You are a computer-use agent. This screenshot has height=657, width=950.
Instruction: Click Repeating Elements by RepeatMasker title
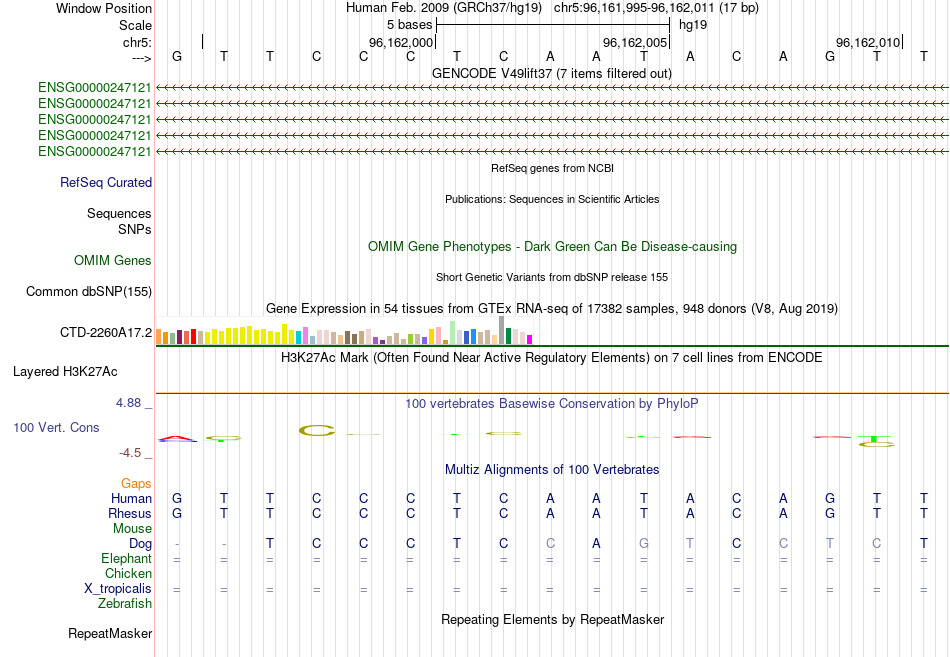(553, 619)
